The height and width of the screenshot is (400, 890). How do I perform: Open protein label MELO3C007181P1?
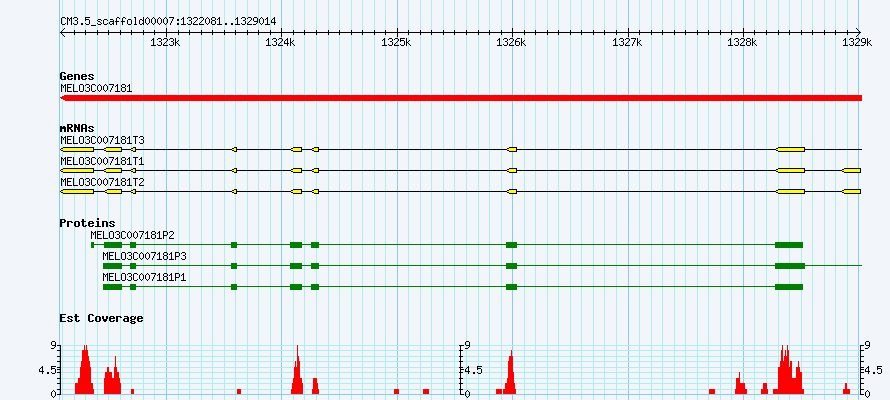point(144,277)
